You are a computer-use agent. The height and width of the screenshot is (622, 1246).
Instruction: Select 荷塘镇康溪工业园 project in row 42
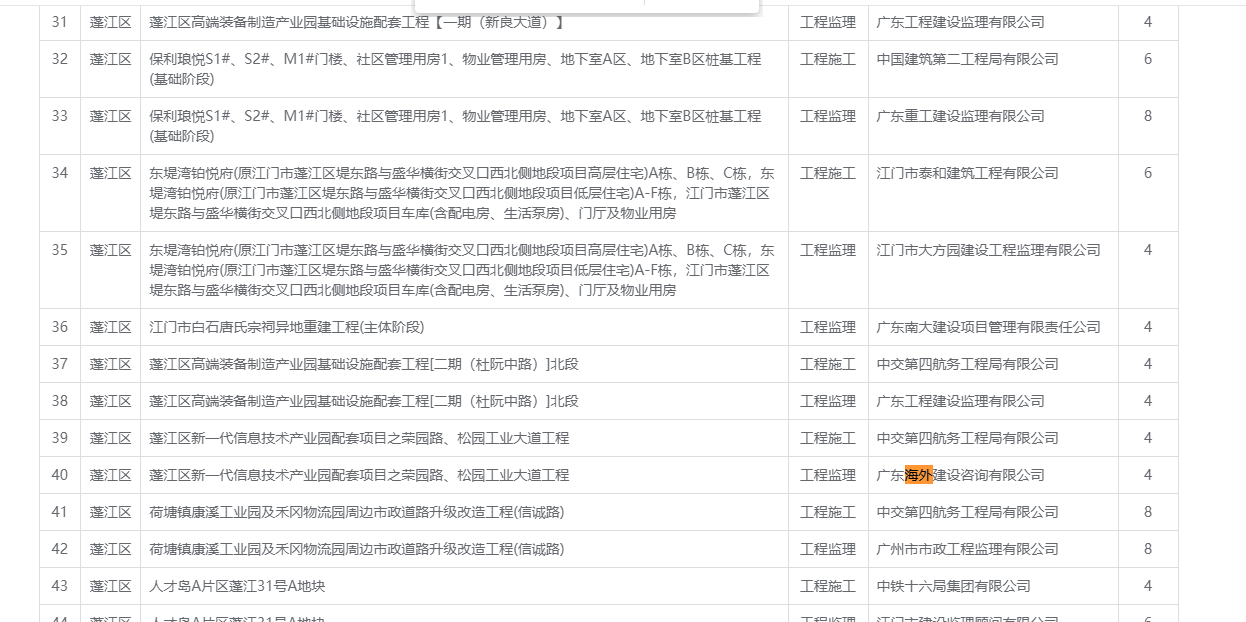[x=356, y=549]
